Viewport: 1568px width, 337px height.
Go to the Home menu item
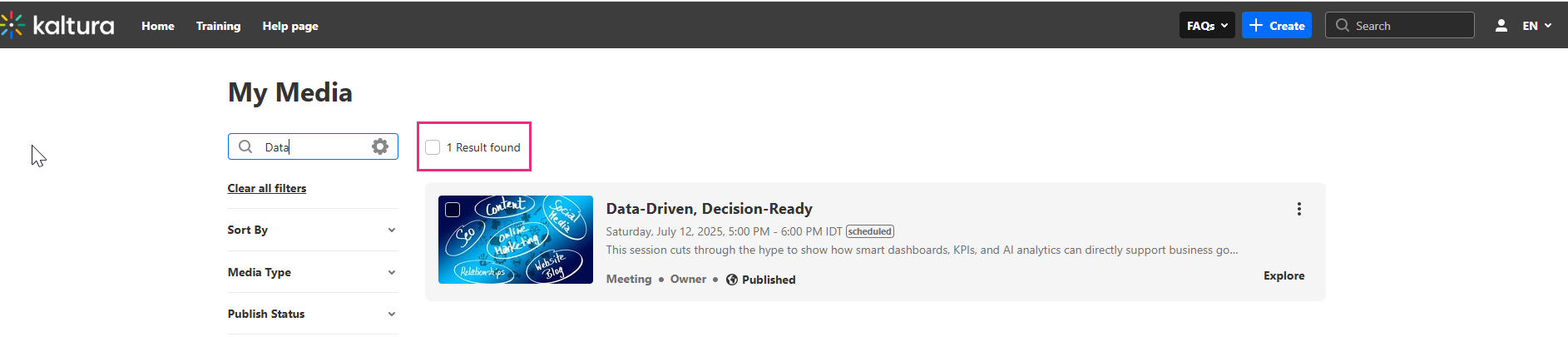click(158, 26)
